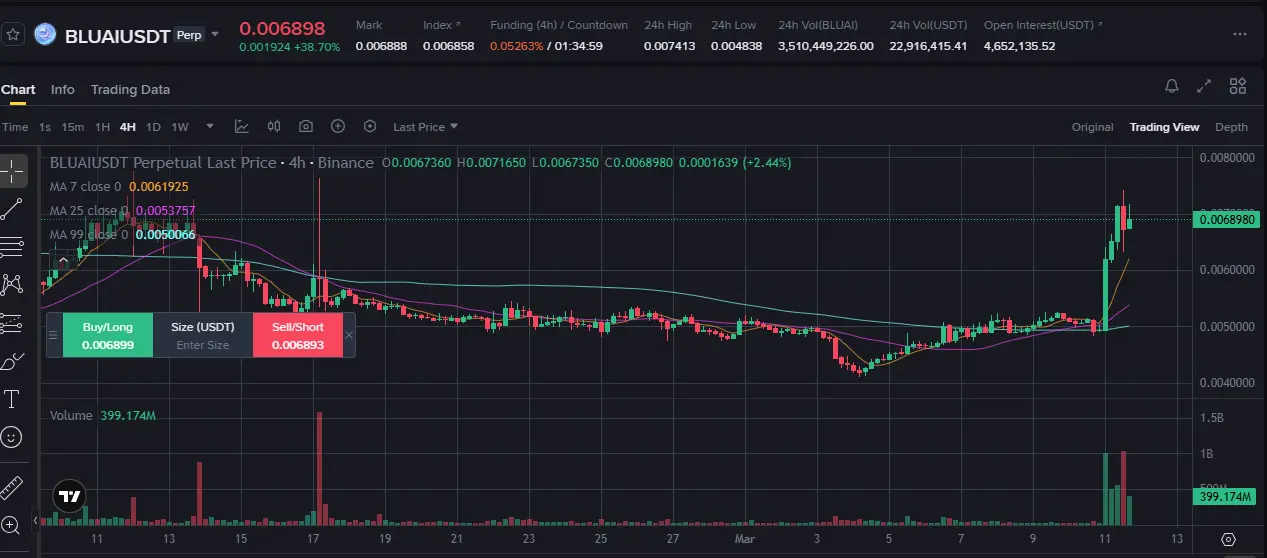Open the BLUAIUSDT pair selector dropdown arrow
This screenshot has height=558, width=1267.
(x=214, y=35)
